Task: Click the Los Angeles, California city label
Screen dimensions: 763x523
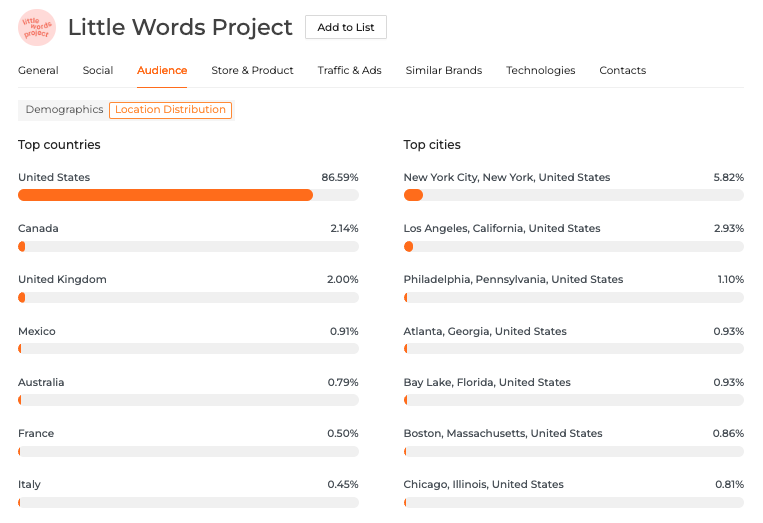Action: tap(502, 229)
